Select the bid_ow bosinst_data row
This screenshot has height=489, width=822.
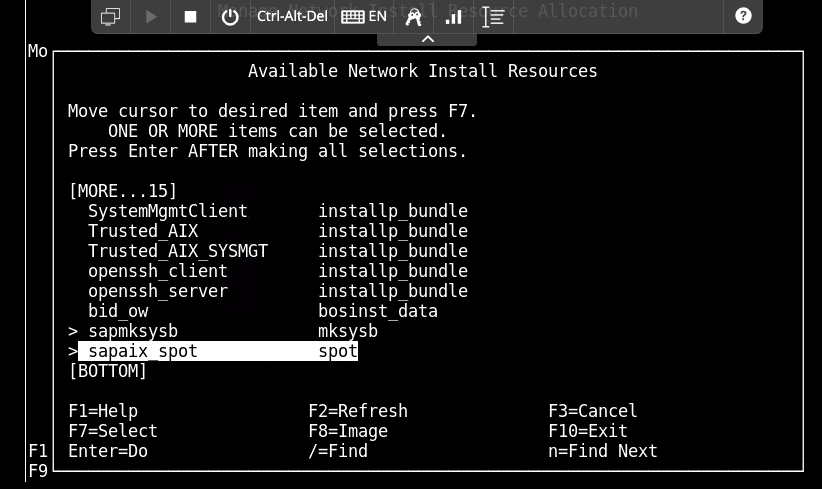(x=263, y=311)
